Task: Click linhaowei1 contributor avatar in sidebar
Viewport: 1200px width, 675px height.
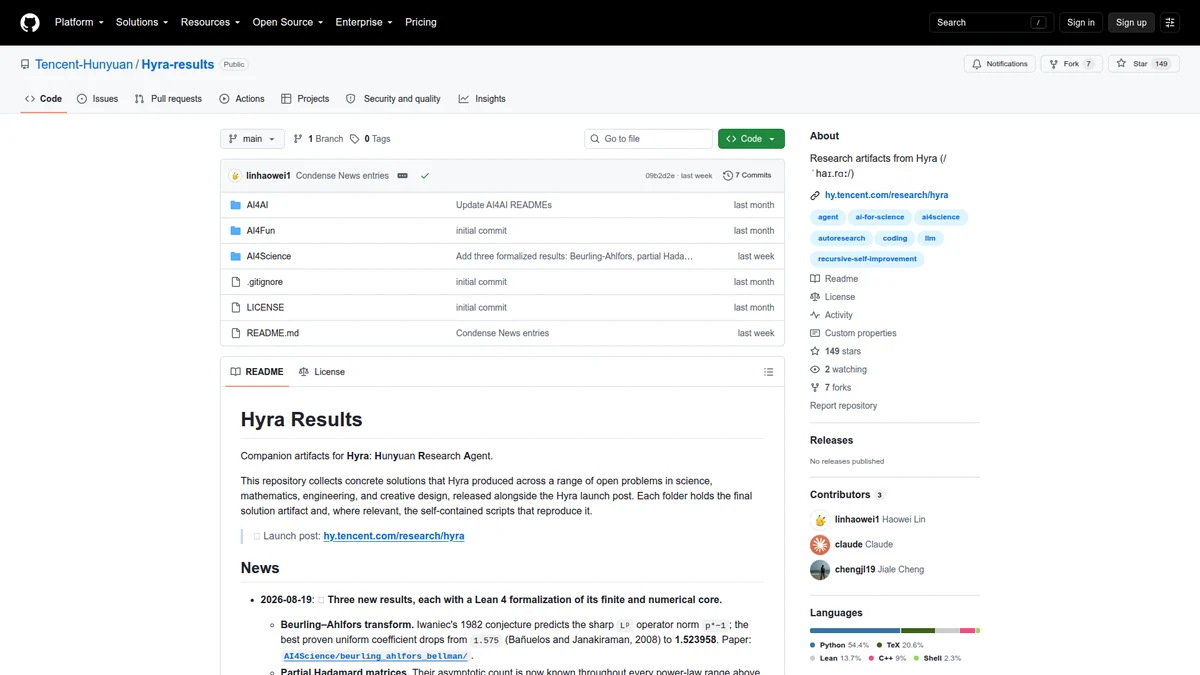Action: point(820,520)
